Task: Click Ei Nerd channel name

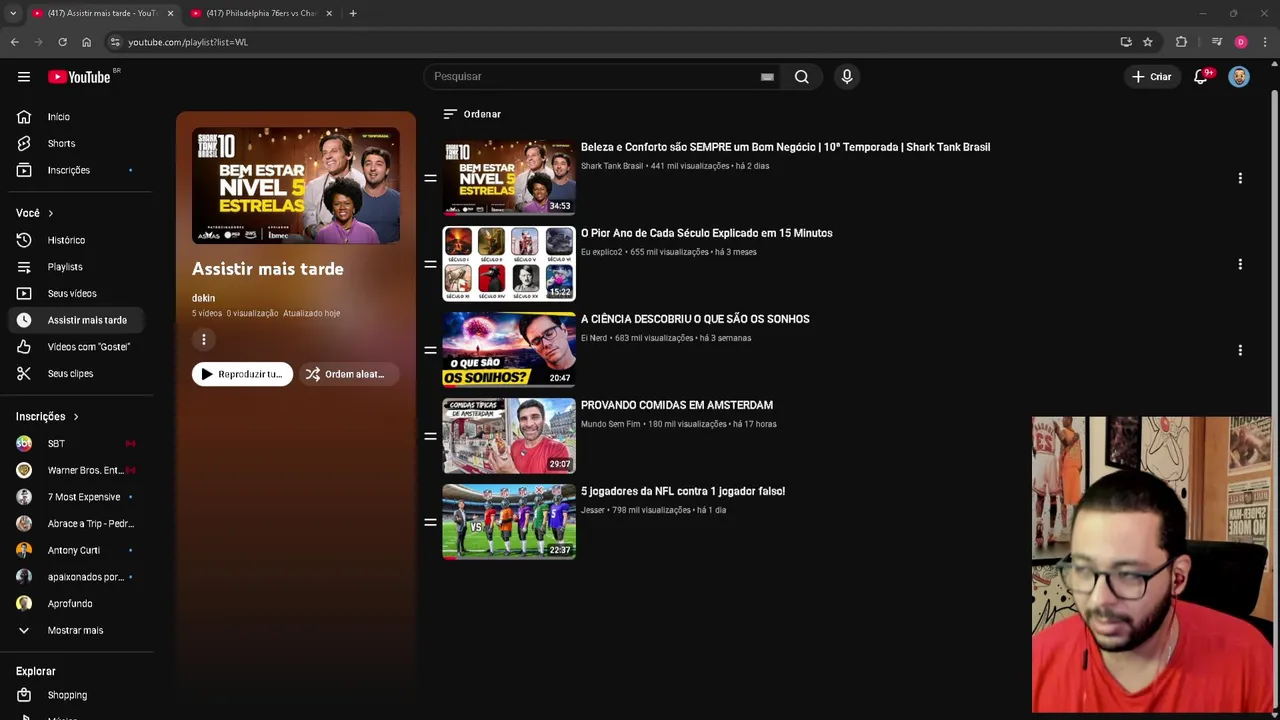Action: pos(594,338)
